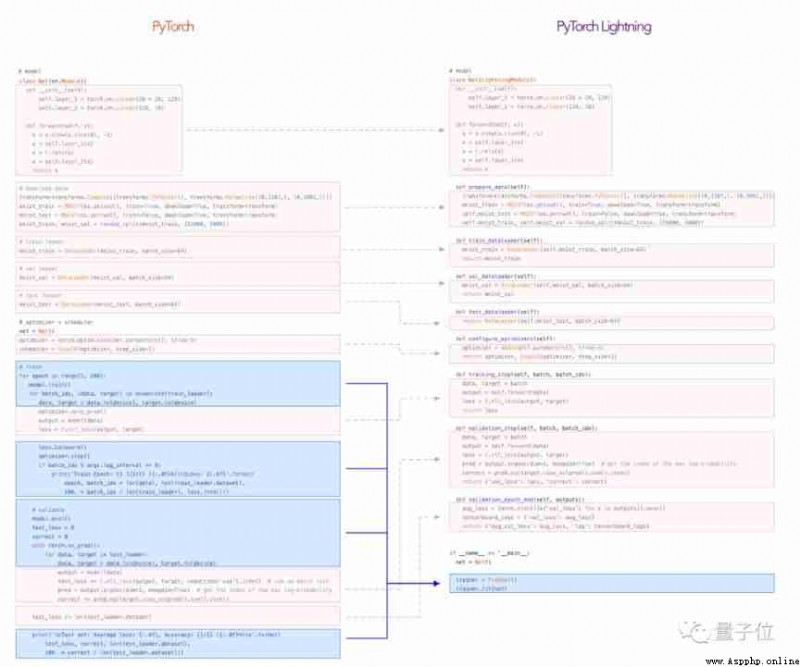Click the "# optimizer + scheduler" comment

pos(56,322)
